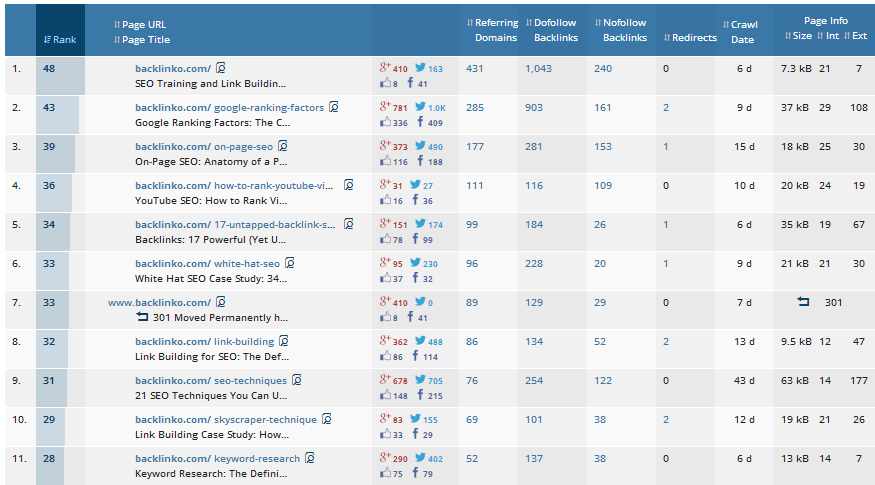Sort table by Rank column
875x485 pixels.
tap(60, 40)
